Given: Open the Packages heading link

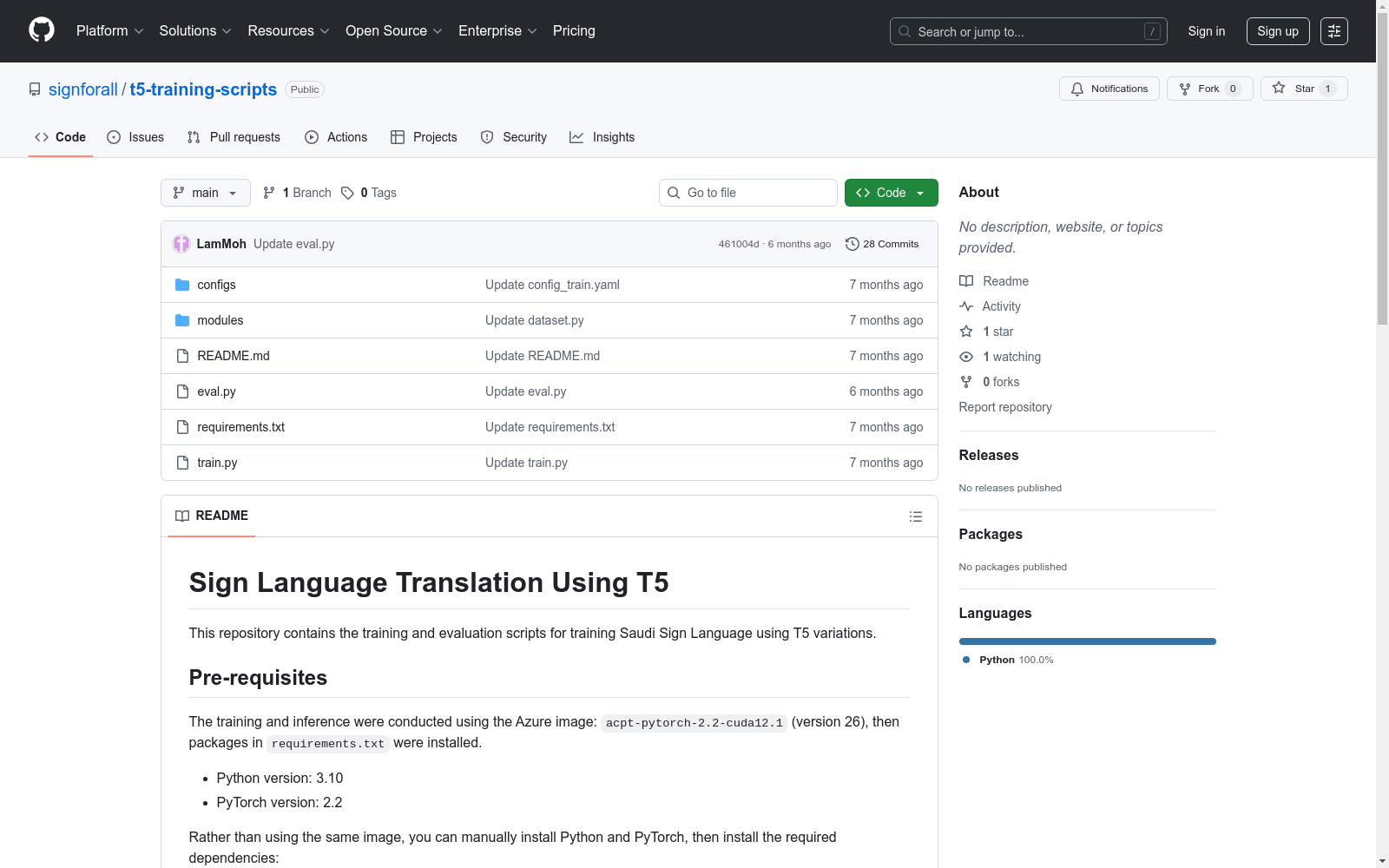Looking at the screenshot, I should 991,534.
